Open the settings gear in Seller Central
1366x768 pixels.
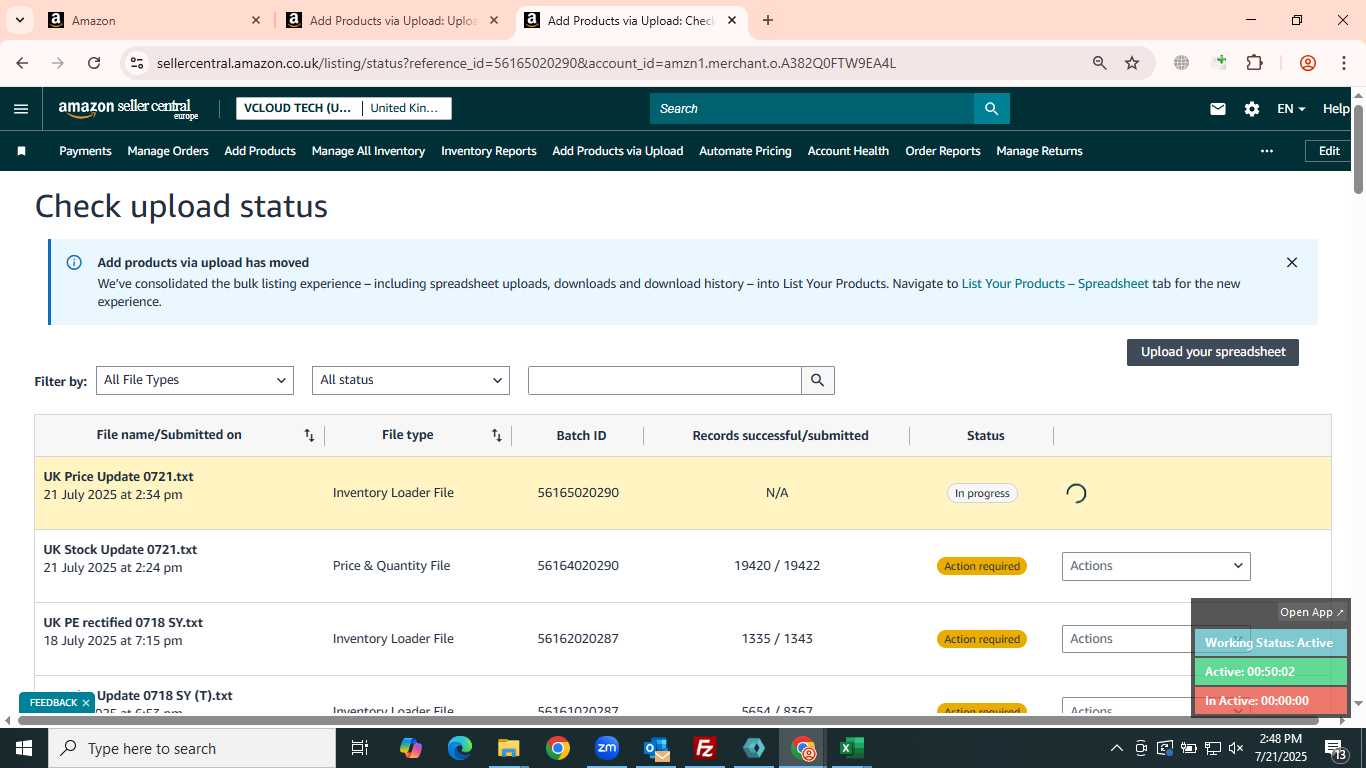(x=1251, y=109)
